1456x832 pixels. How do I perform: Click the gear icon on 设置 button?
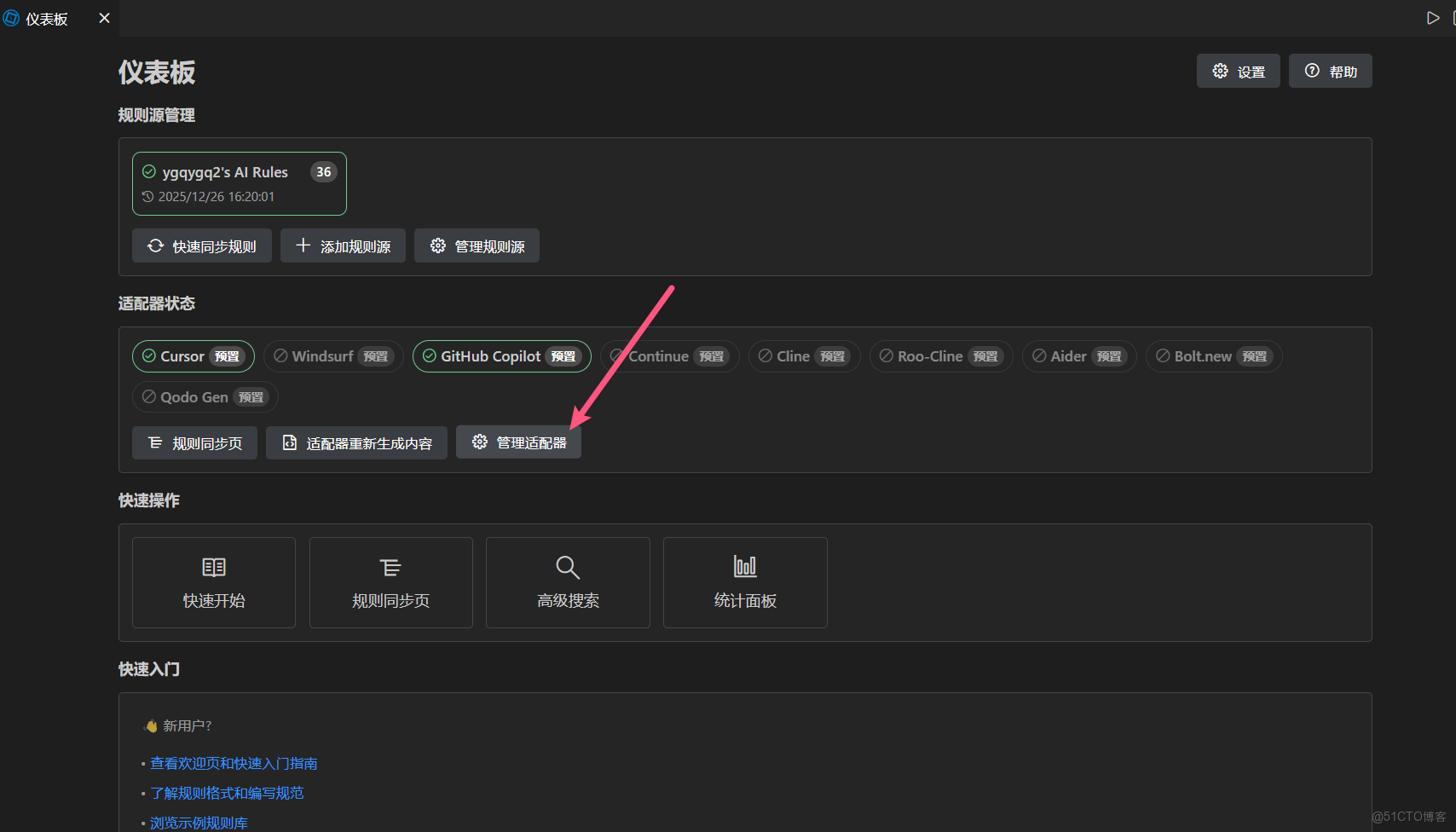(x=1221, y=71)
